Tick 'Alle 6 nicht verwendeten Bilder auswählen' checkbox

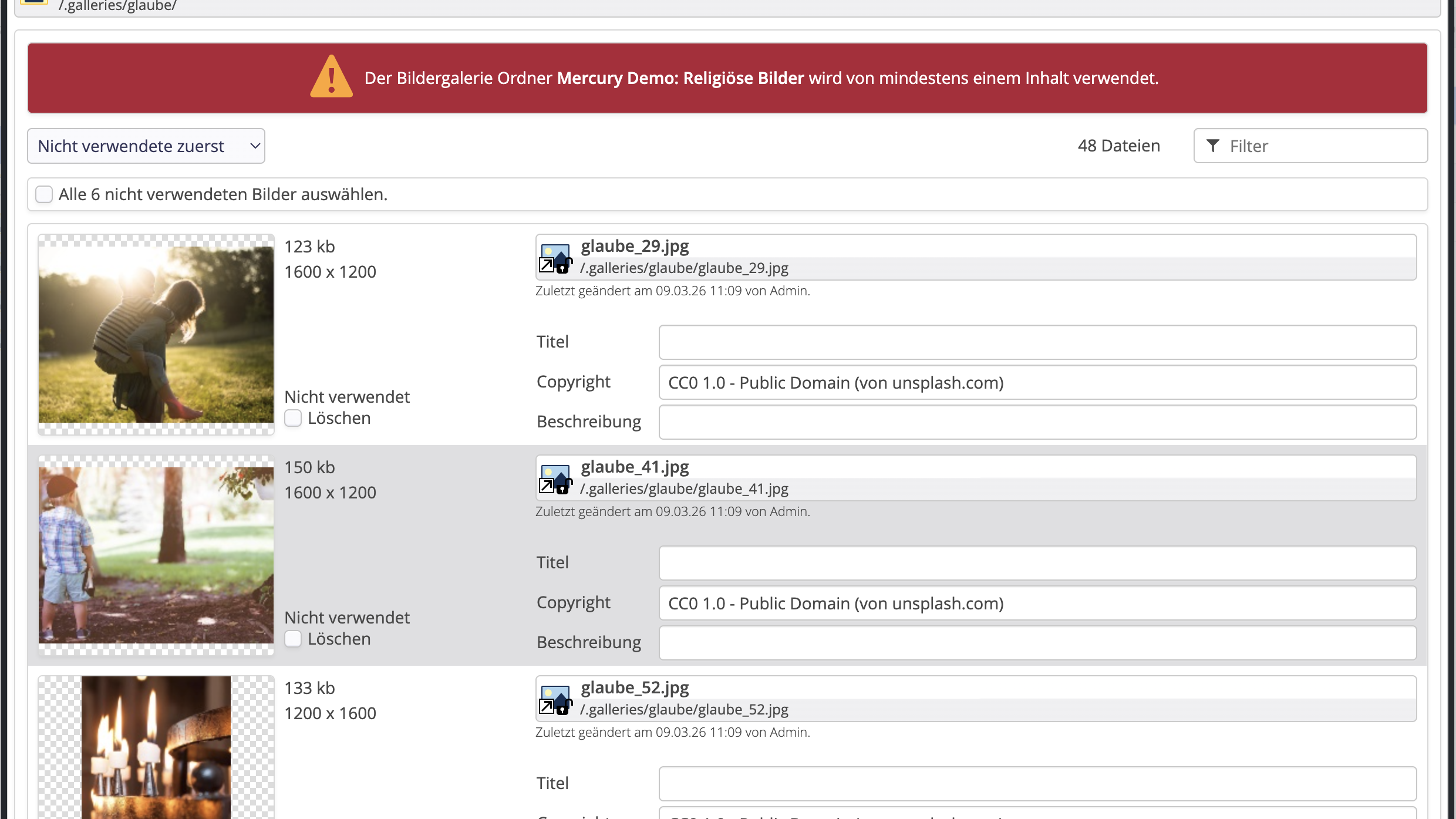[44, 194]
